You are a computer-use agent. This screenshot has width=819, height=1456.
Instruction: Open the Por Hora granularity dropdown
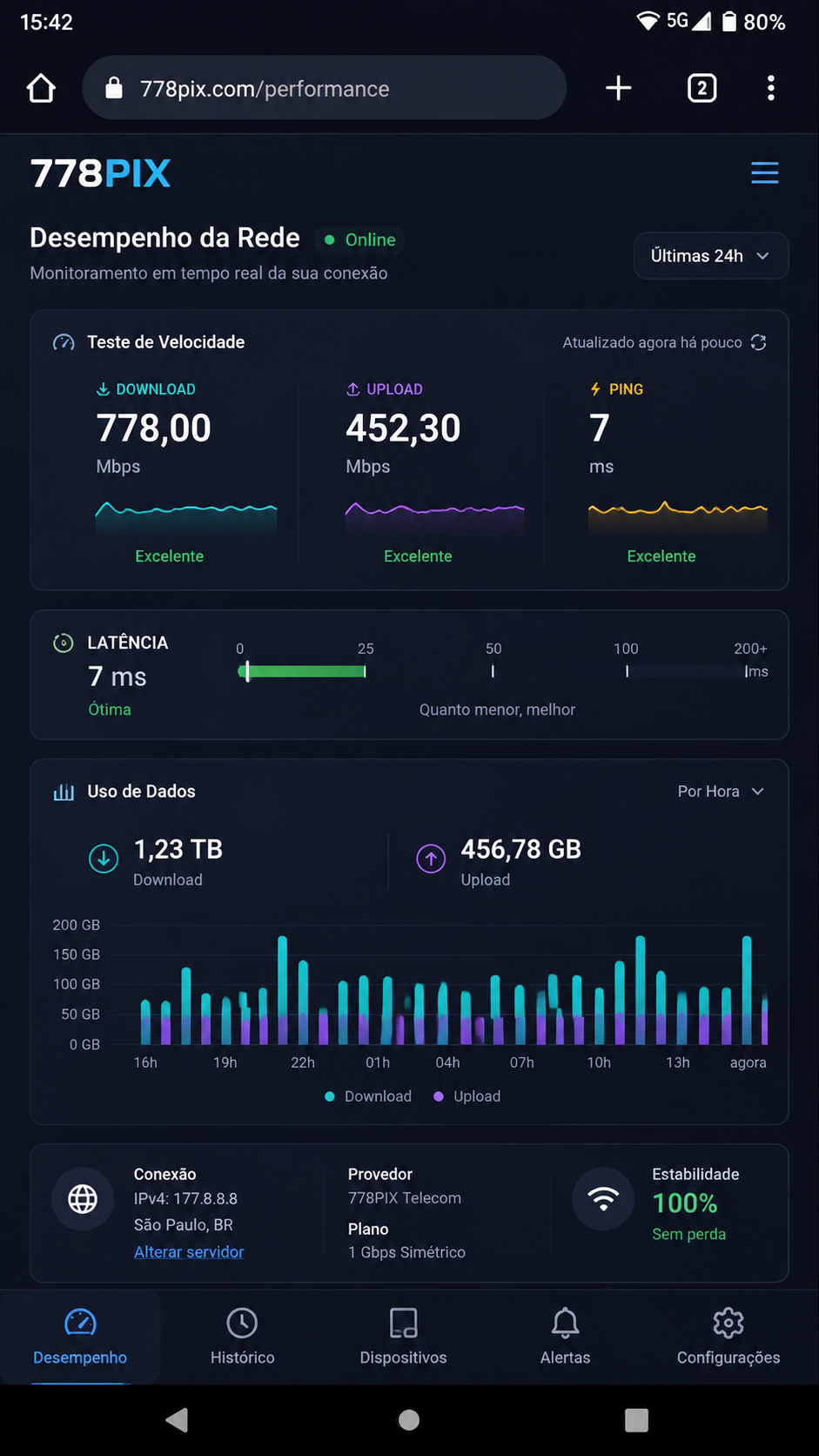tap(721, 792)
